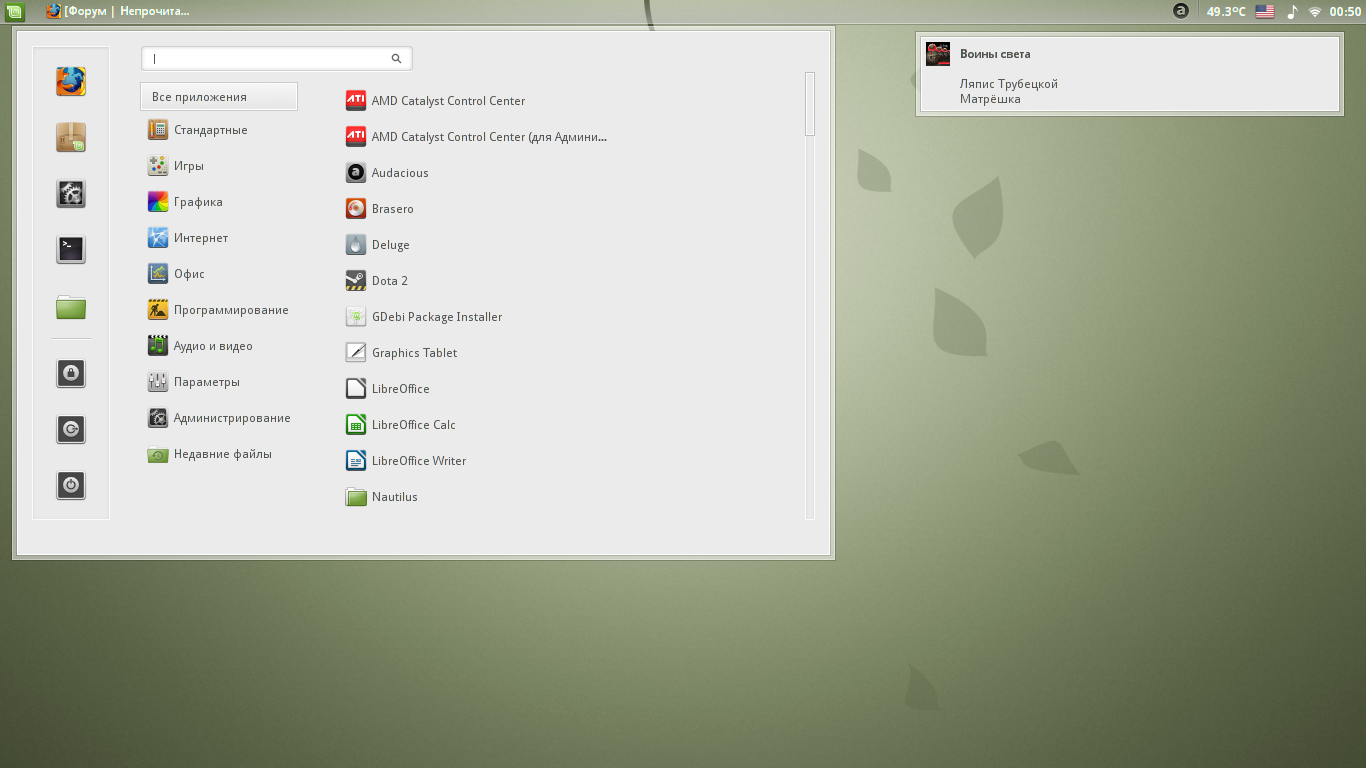Open the Wi-Fi network applet
The height and width of the screenshot is (768, 1366).
pos(1315,12)
